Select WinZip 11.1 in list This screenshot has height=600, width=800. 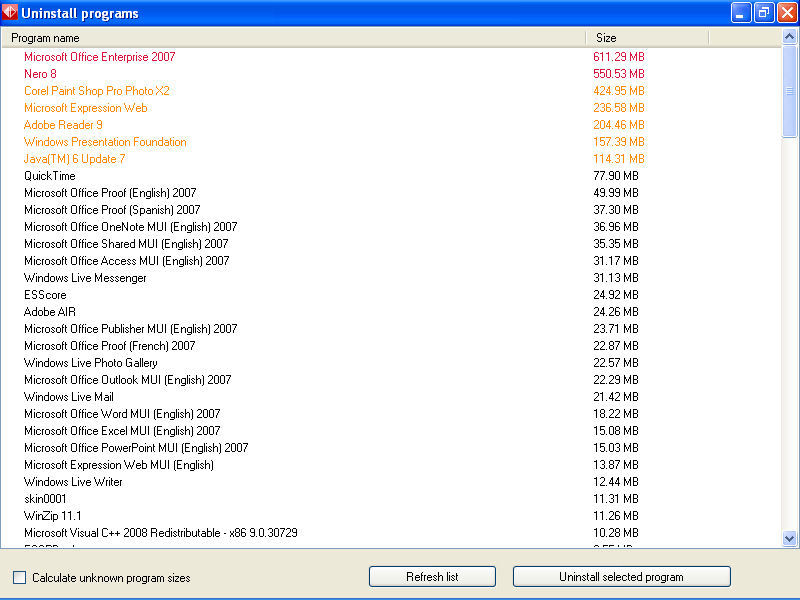53,516
